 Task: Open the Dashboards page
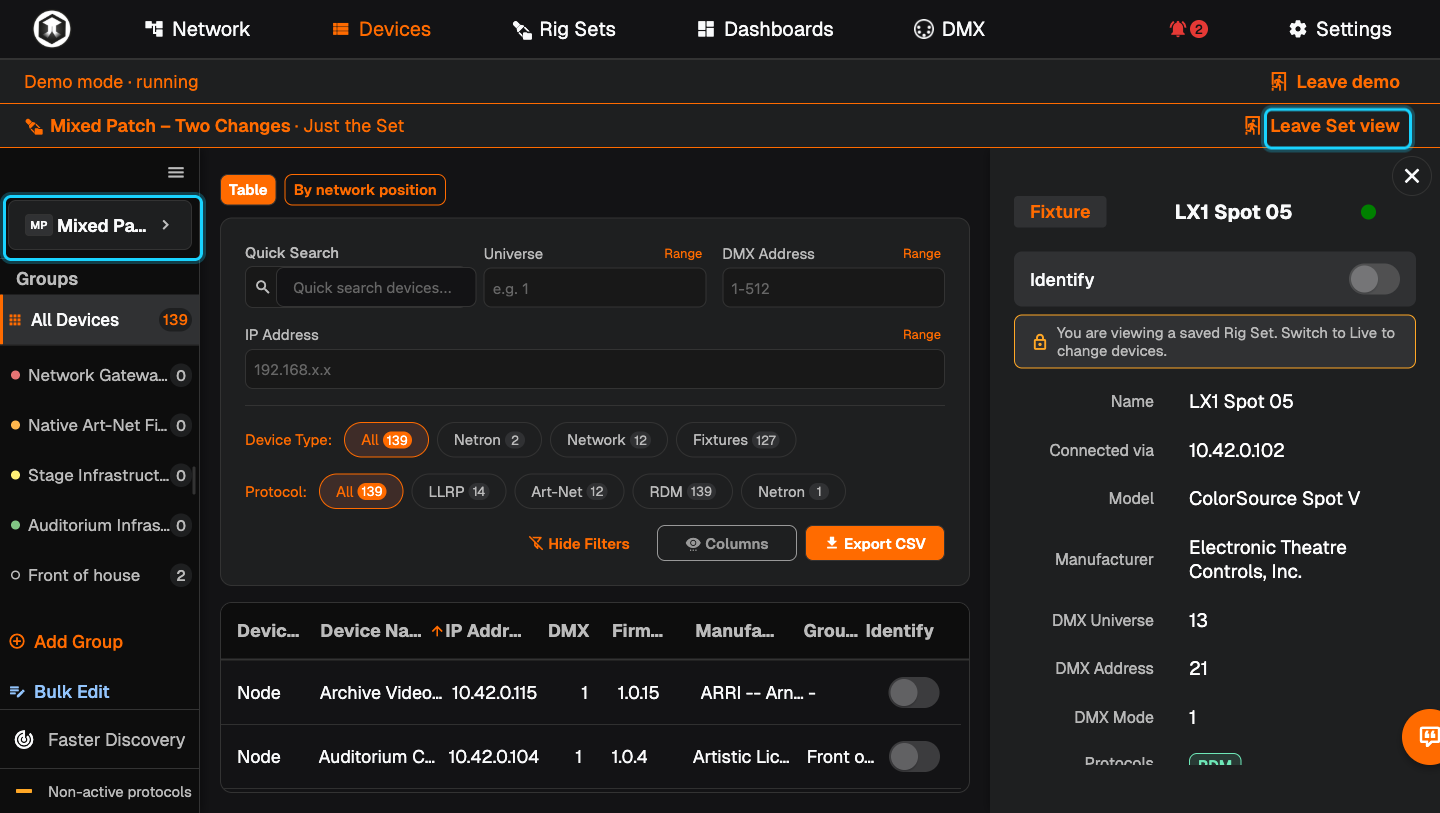coord(765,29)
